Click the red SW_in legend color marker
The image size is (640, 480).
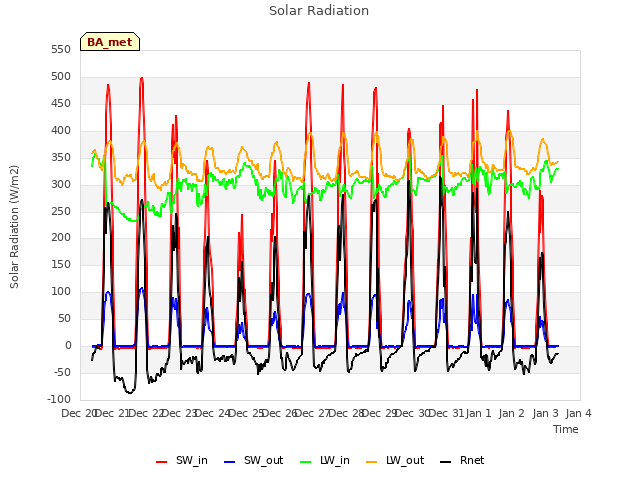162,462
